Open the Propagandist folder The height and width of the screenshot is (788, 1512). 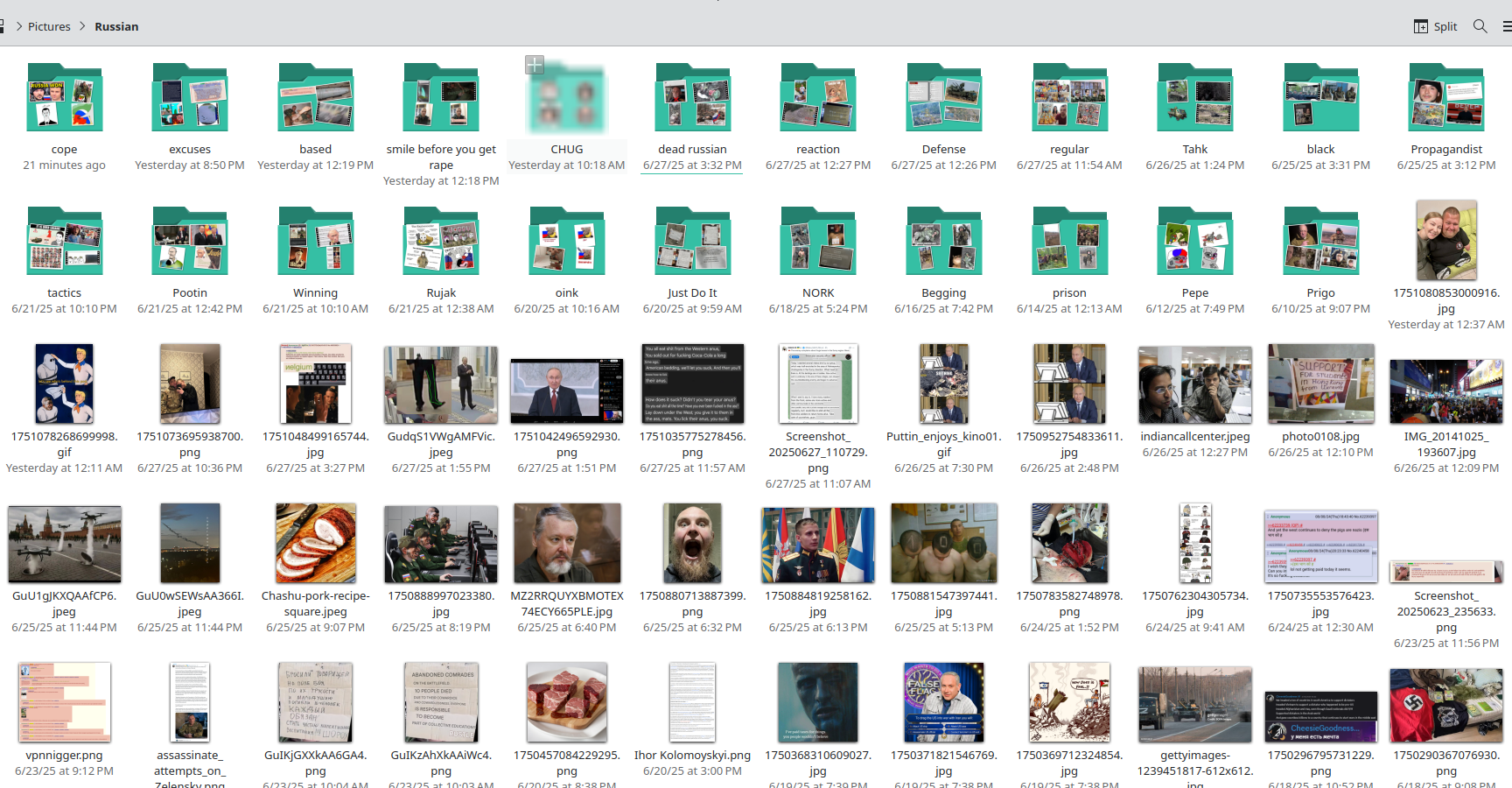point(1446,97)
